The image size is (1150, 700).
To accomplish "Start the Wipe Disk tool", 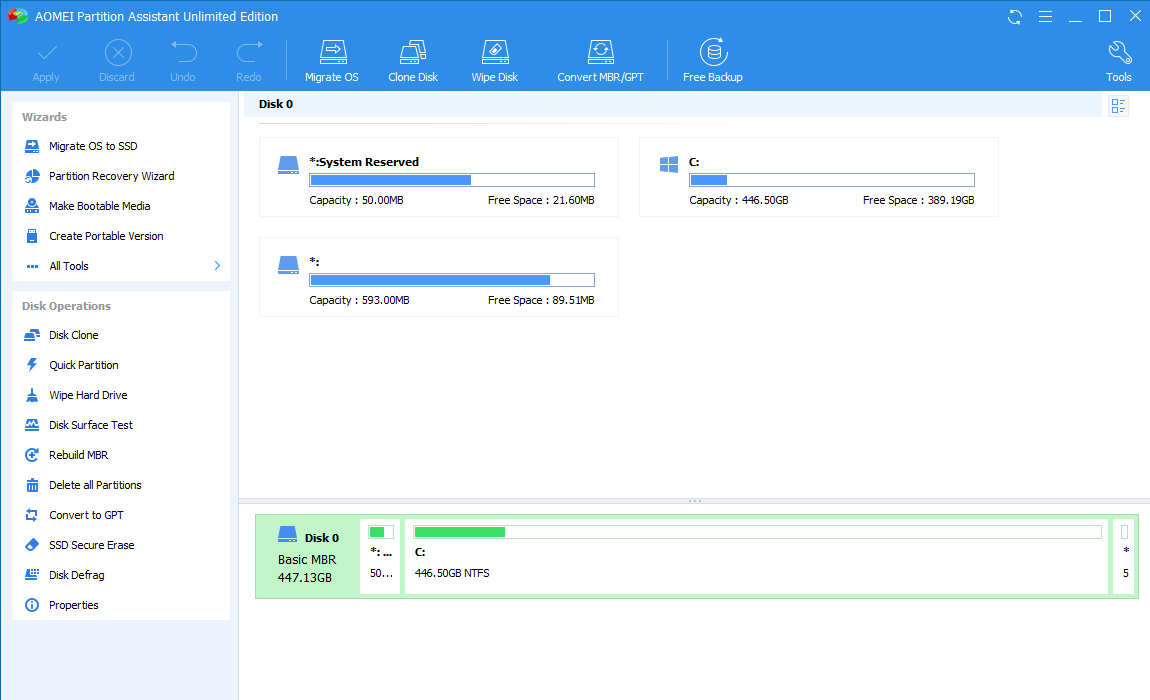I will (495, 61).
